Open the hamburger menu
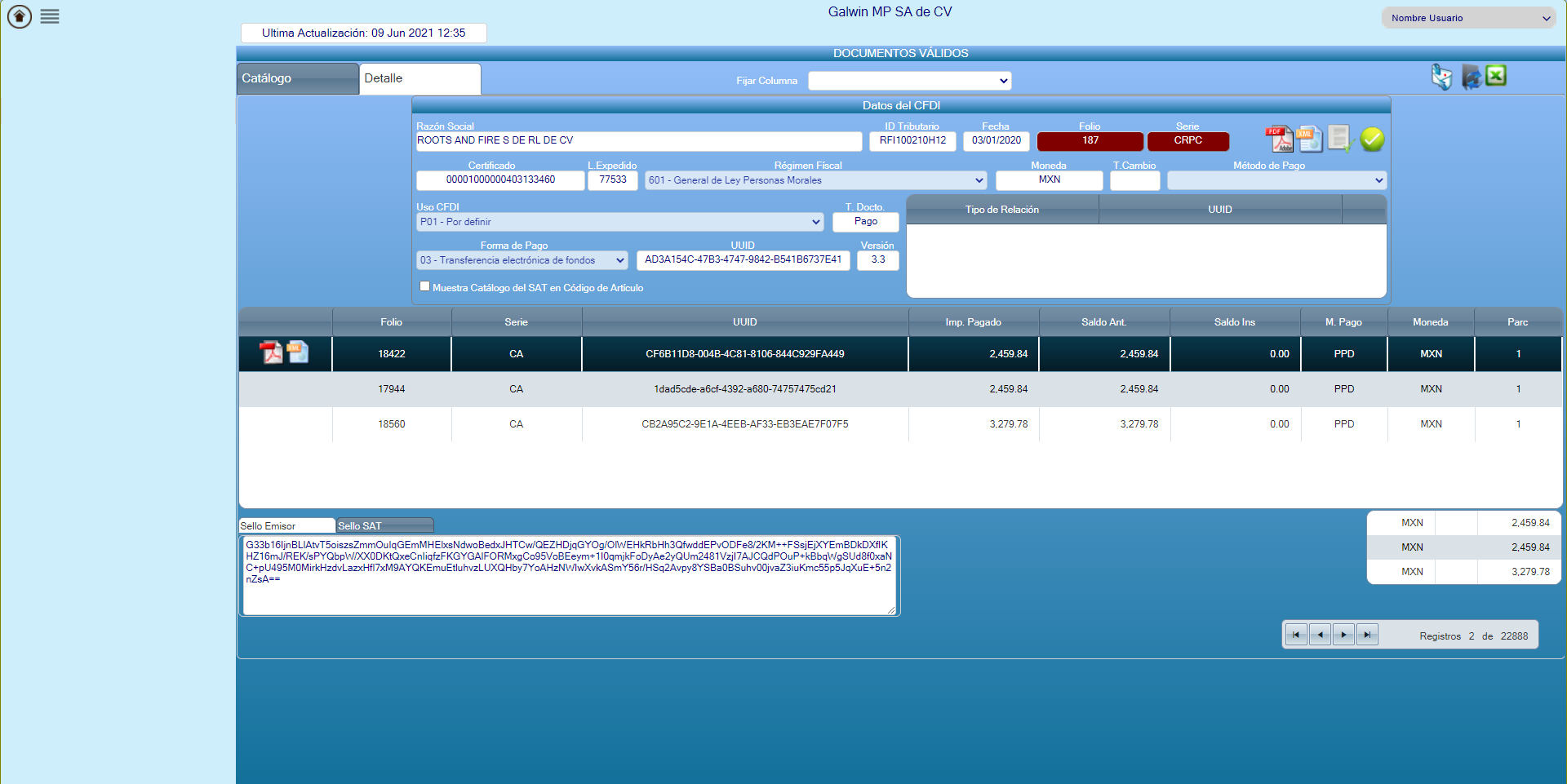The height and width of the screenshot is (784, 1567). tap(50, 16)
